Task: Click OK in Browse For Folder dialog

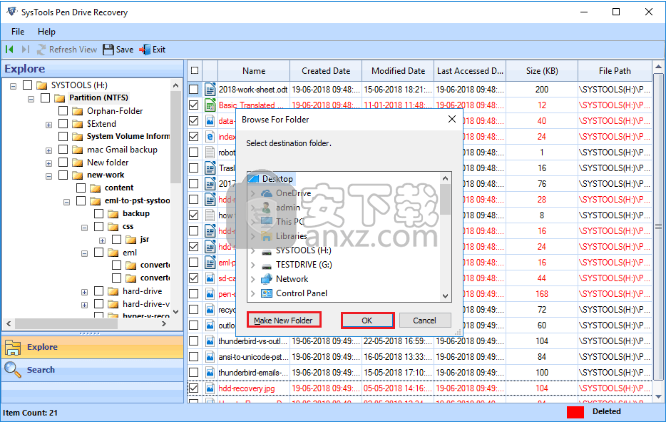Action: (367, 320)
